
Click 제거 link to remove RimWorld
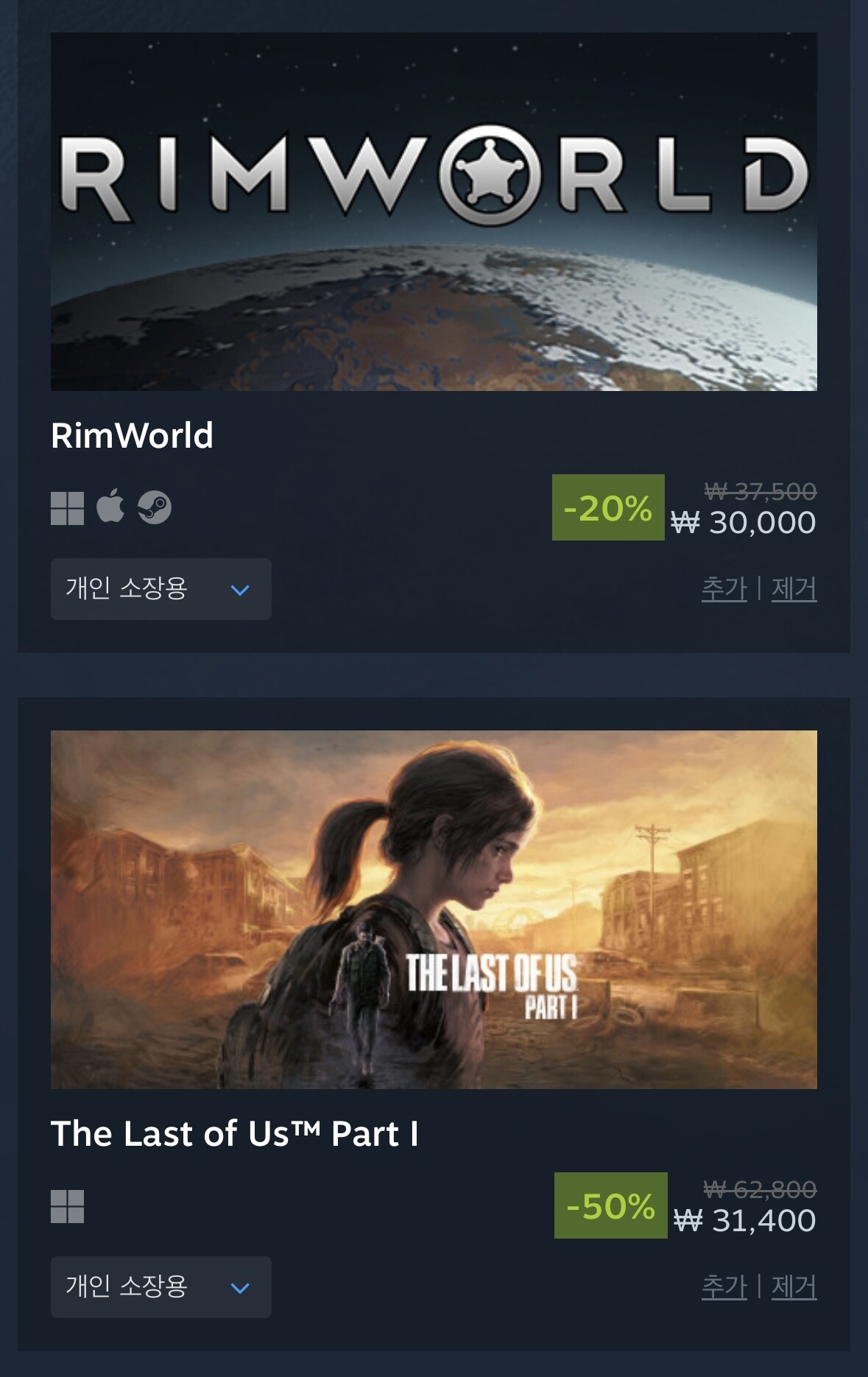794,589
